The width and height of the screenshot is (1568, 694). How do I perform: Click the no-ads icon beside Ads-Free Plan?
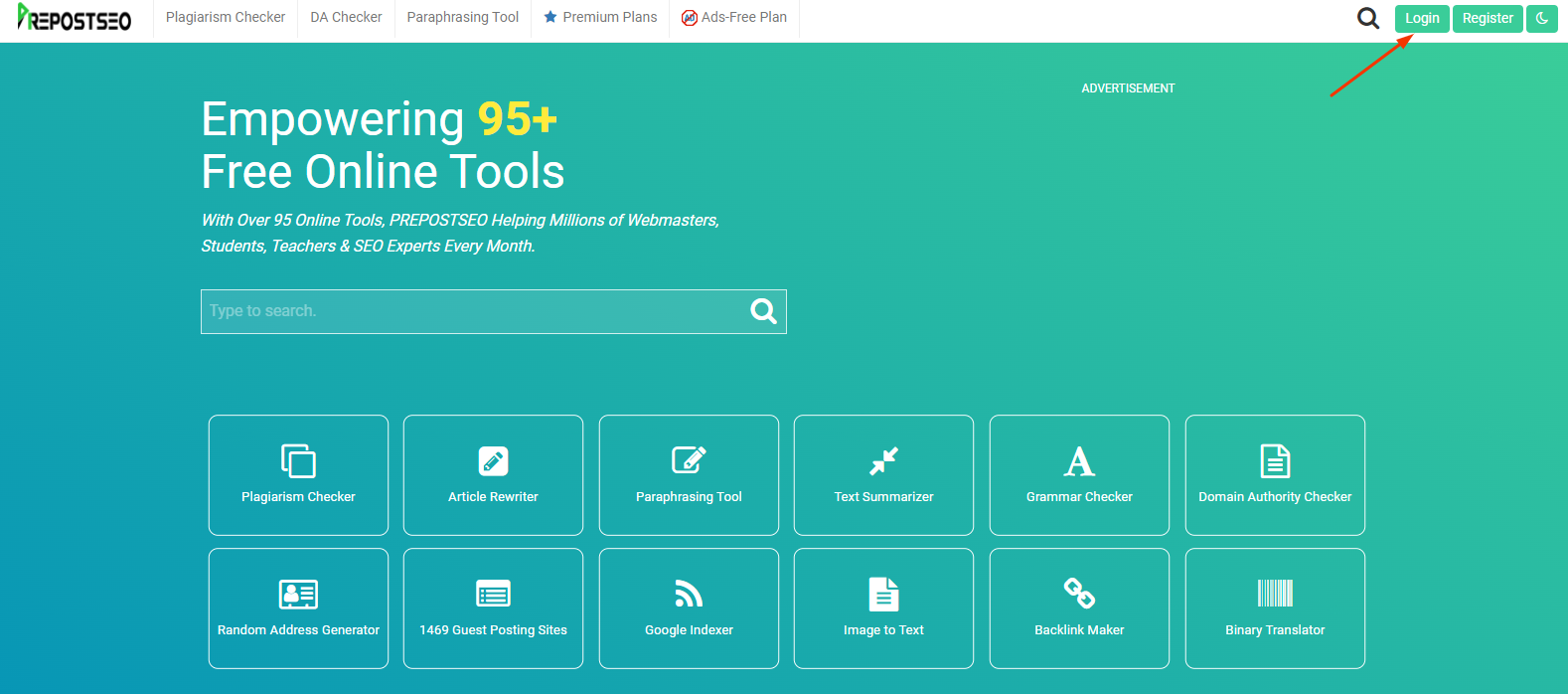coord(690,18)
